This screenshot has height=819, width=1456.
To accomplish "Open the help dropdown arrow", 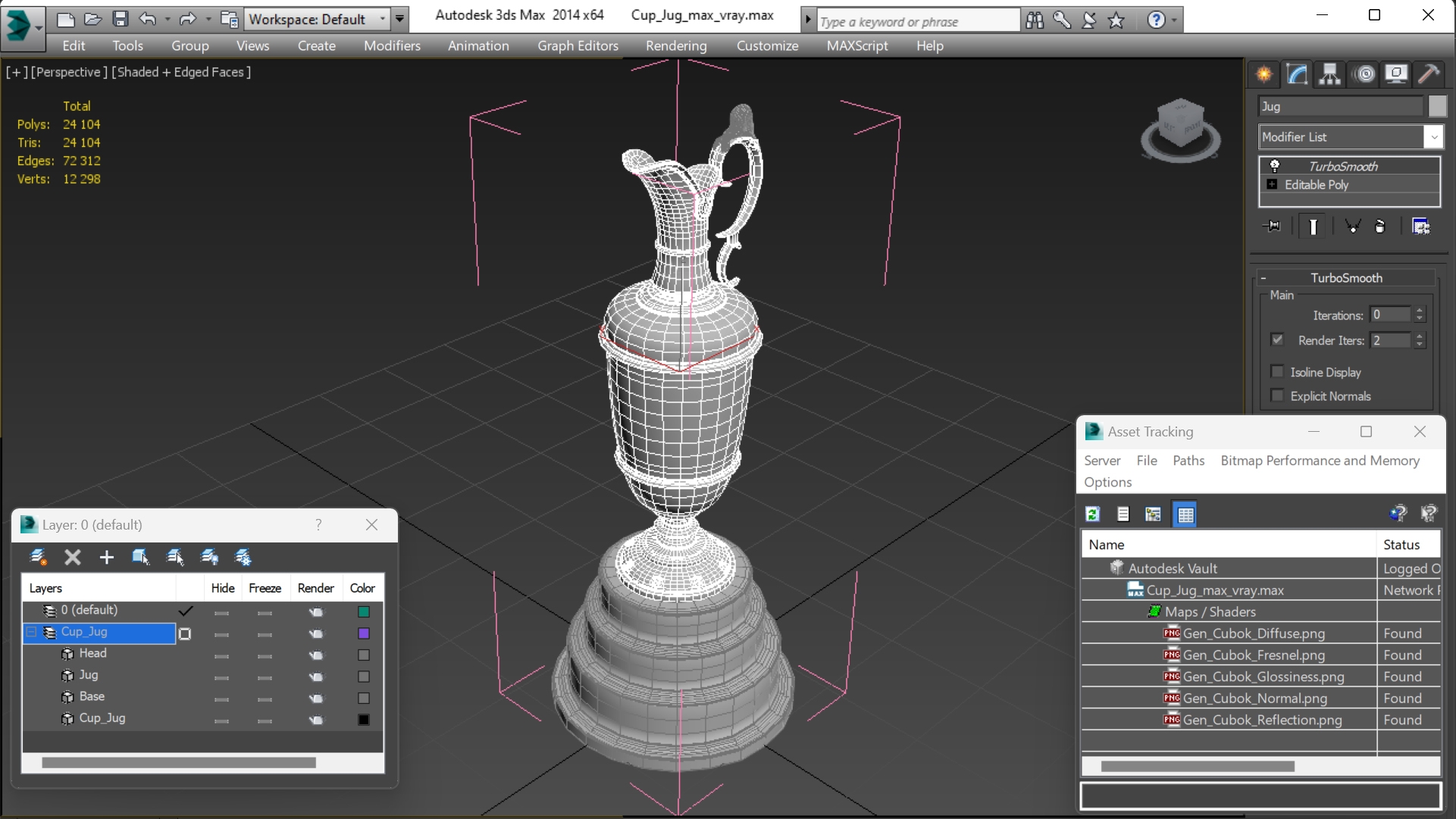I will [x=1174, y=20].
